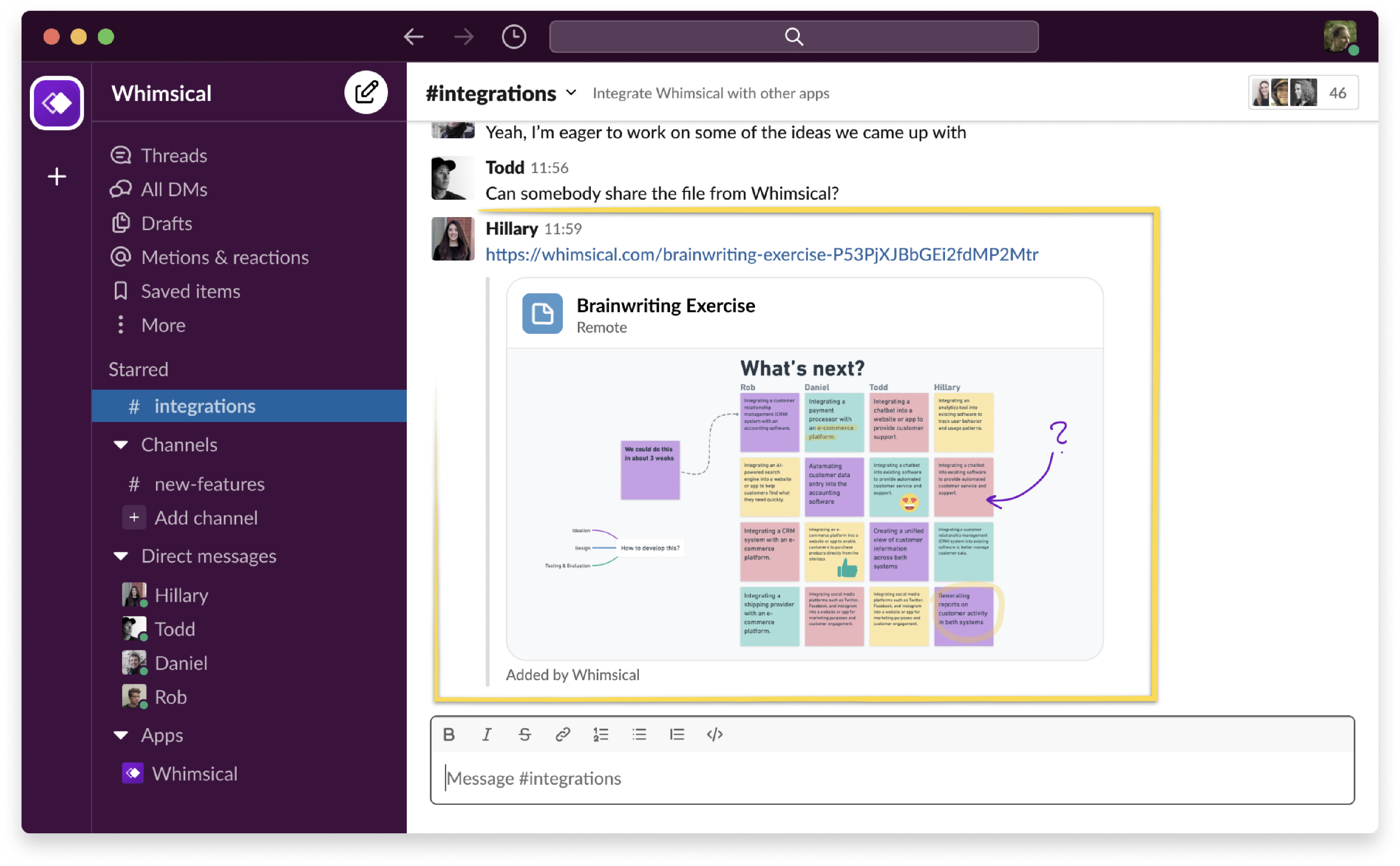Insert a code block with the code icon
This screenshot has width=1400, height=866.
[x=714, y=734]
